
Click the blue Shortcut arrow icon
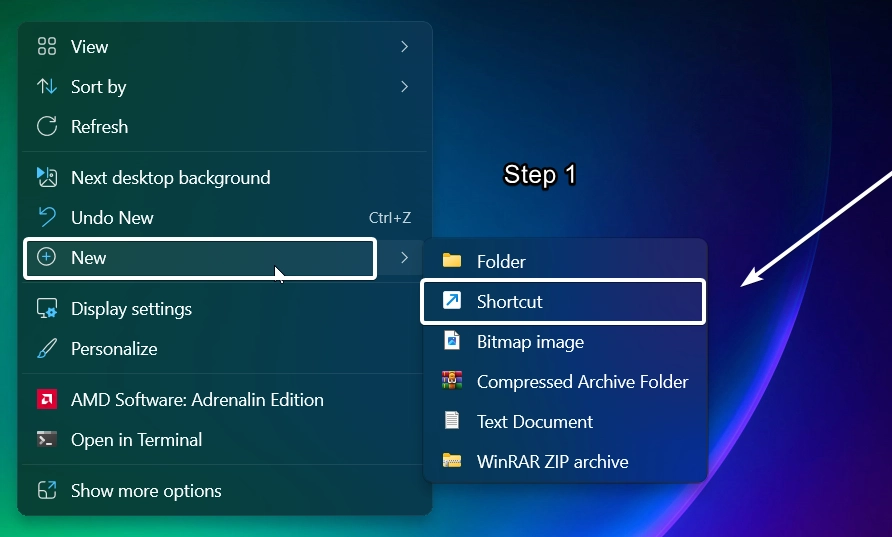point(452,300)
